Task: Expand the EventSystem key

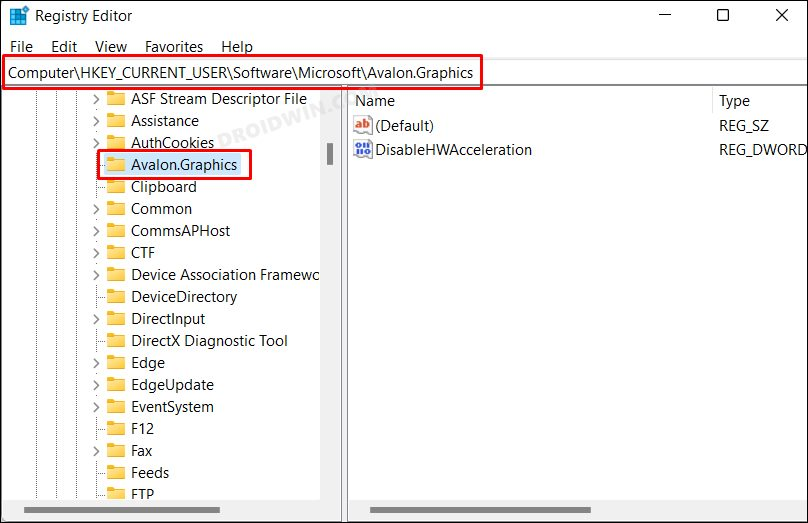Action: pyautogui.click(x=96, y=407)
